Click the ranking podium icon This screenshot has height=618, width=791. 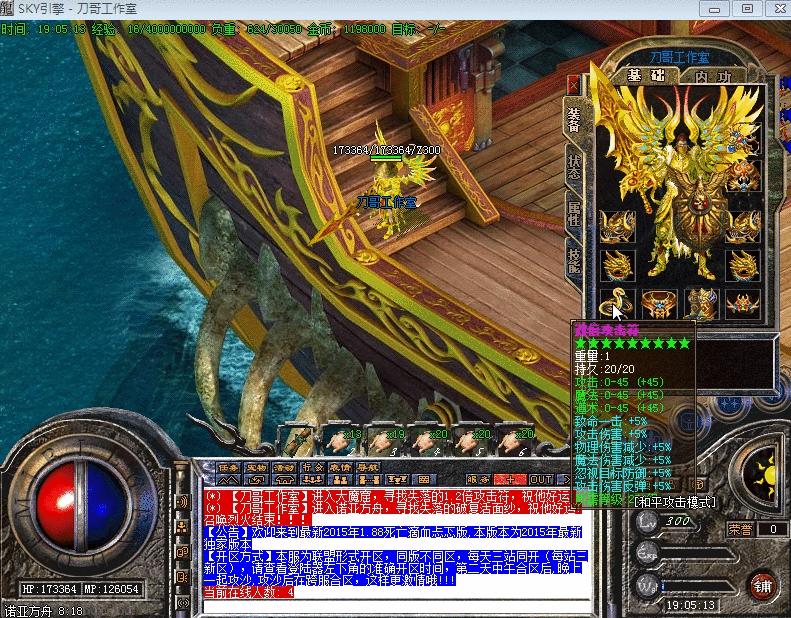click(397, 480)
